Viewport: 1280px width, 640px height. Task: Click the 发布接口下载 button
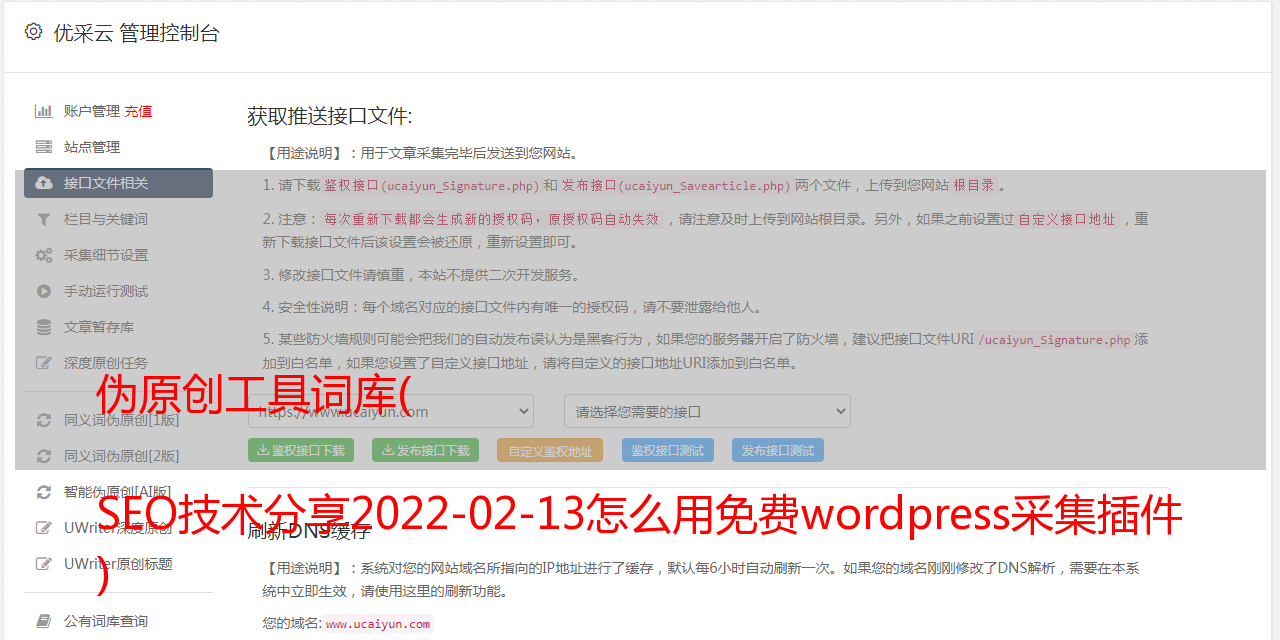click(x=425, y=450)
